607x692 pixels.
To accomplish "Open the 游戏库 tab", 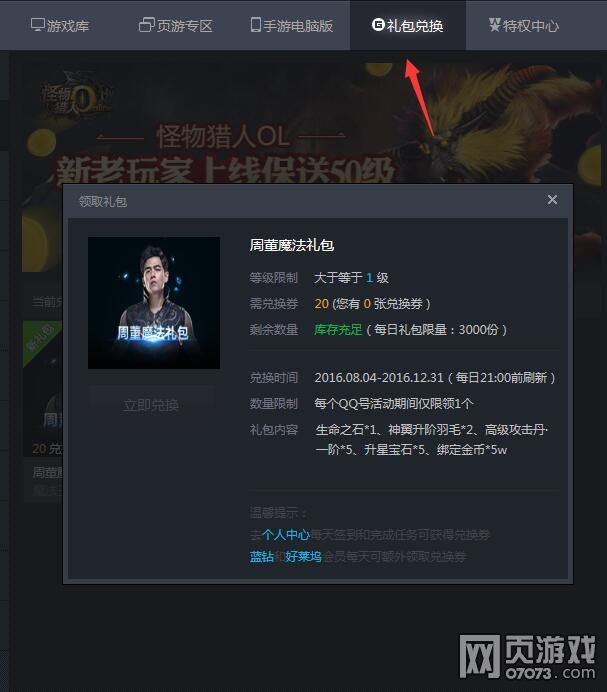I will [x=60, y=26].
